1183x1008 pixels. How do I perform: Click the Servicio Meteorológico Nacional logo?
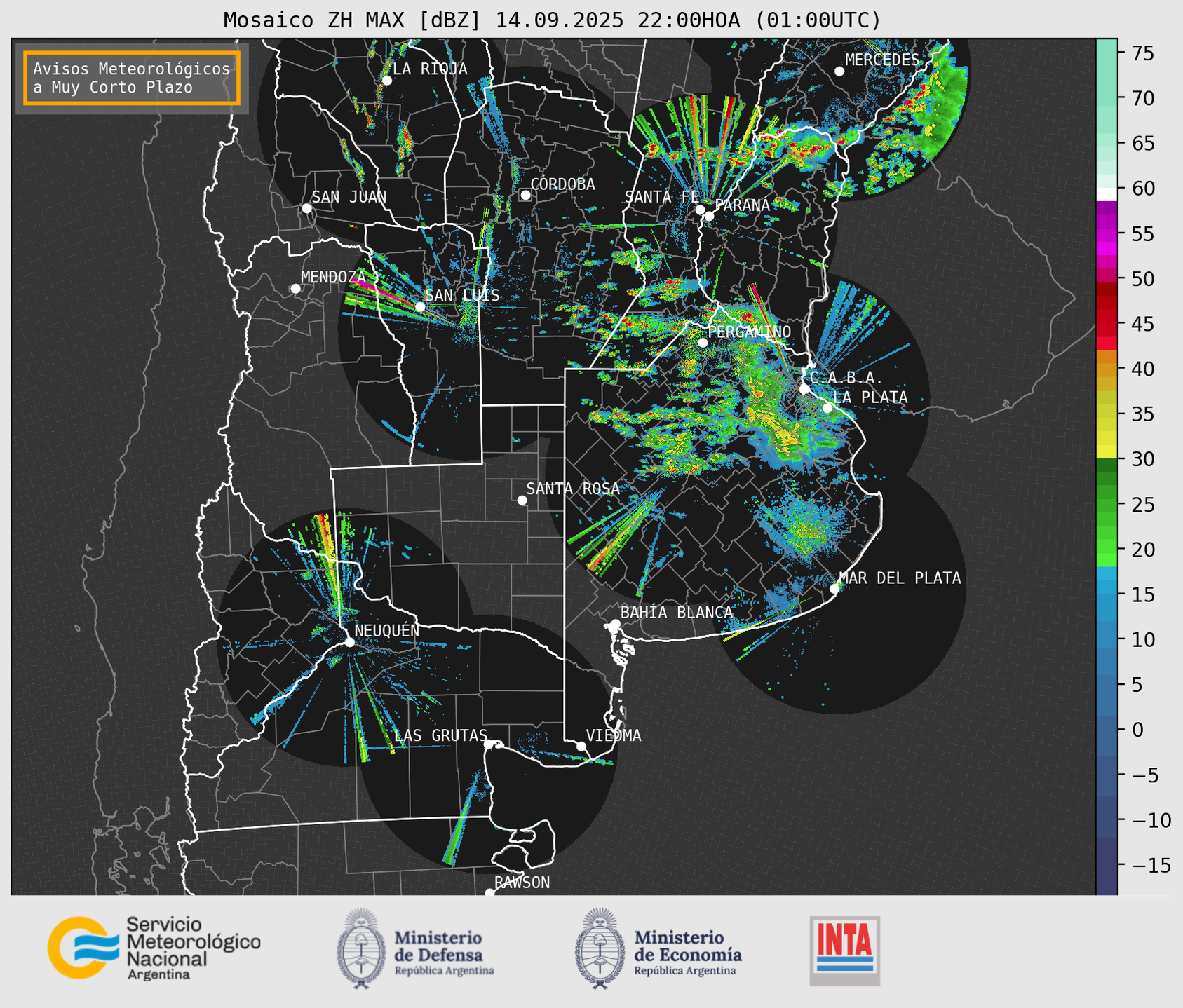point(154,948)
